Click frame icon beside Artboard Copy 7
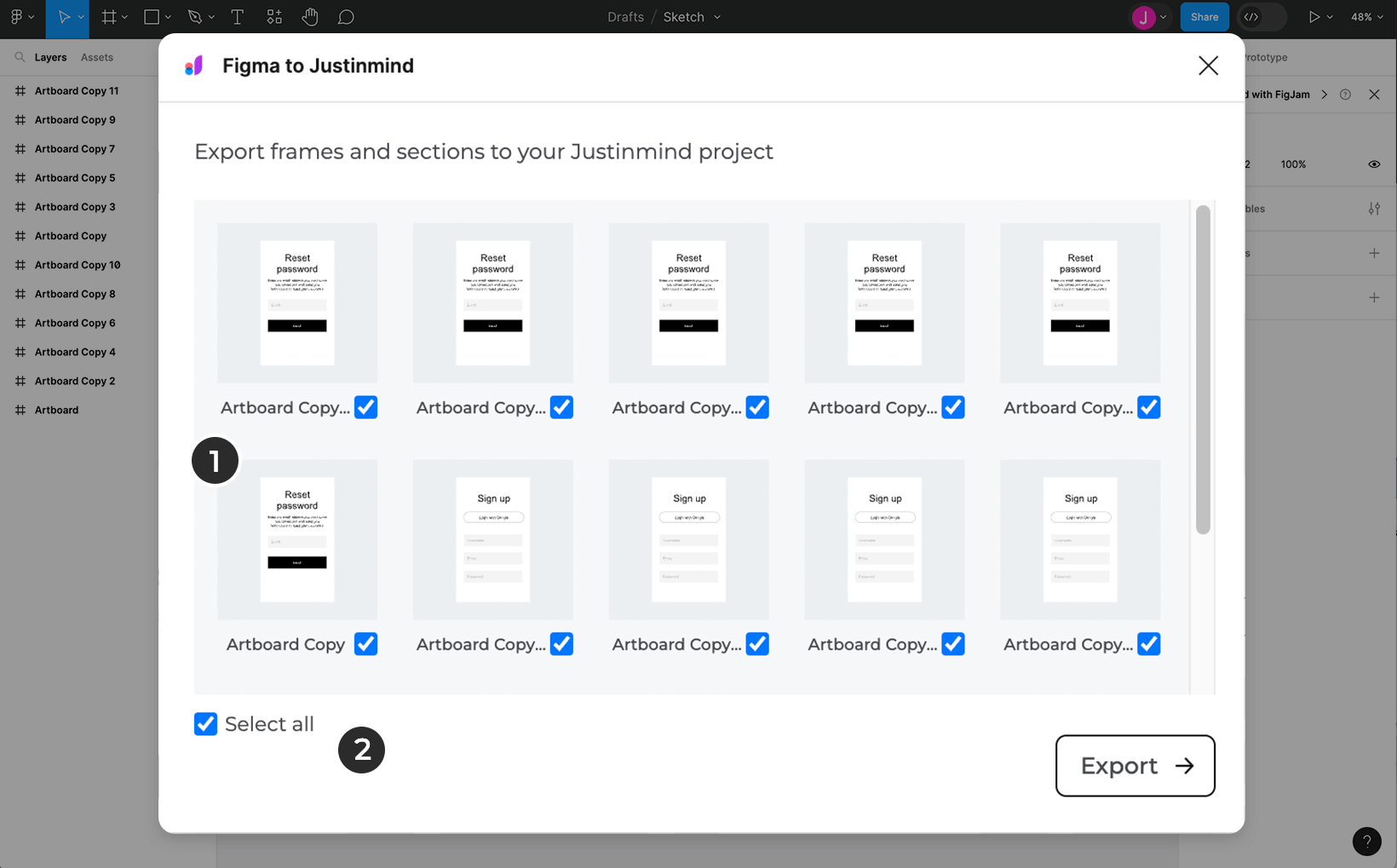1397x868 pixels. (20, 149)
